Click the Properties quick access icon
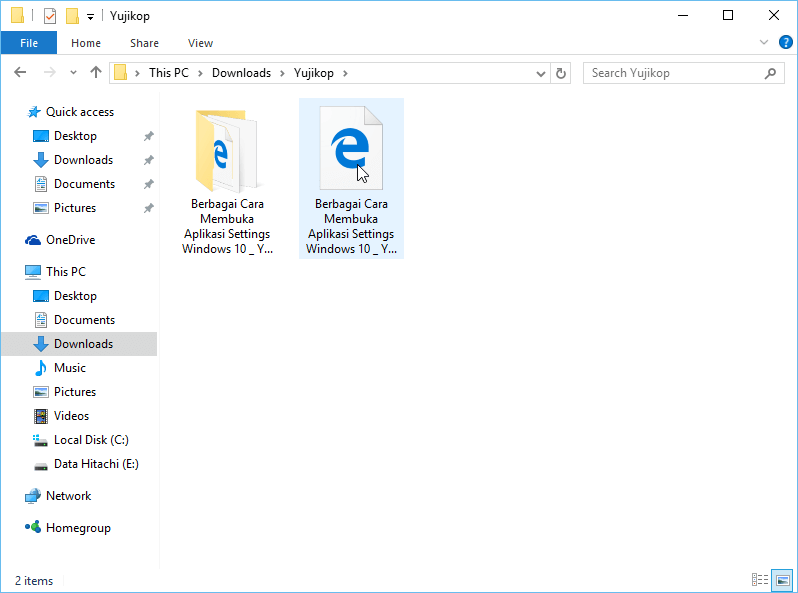798x593 pixels. 49,16
